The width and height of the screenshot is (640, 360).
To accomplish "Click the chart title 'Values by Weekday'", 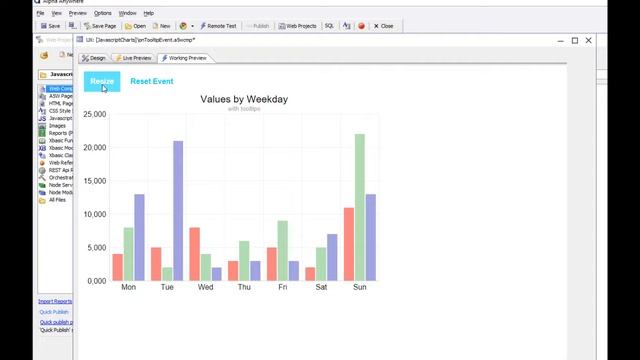I will click(244, 99).
